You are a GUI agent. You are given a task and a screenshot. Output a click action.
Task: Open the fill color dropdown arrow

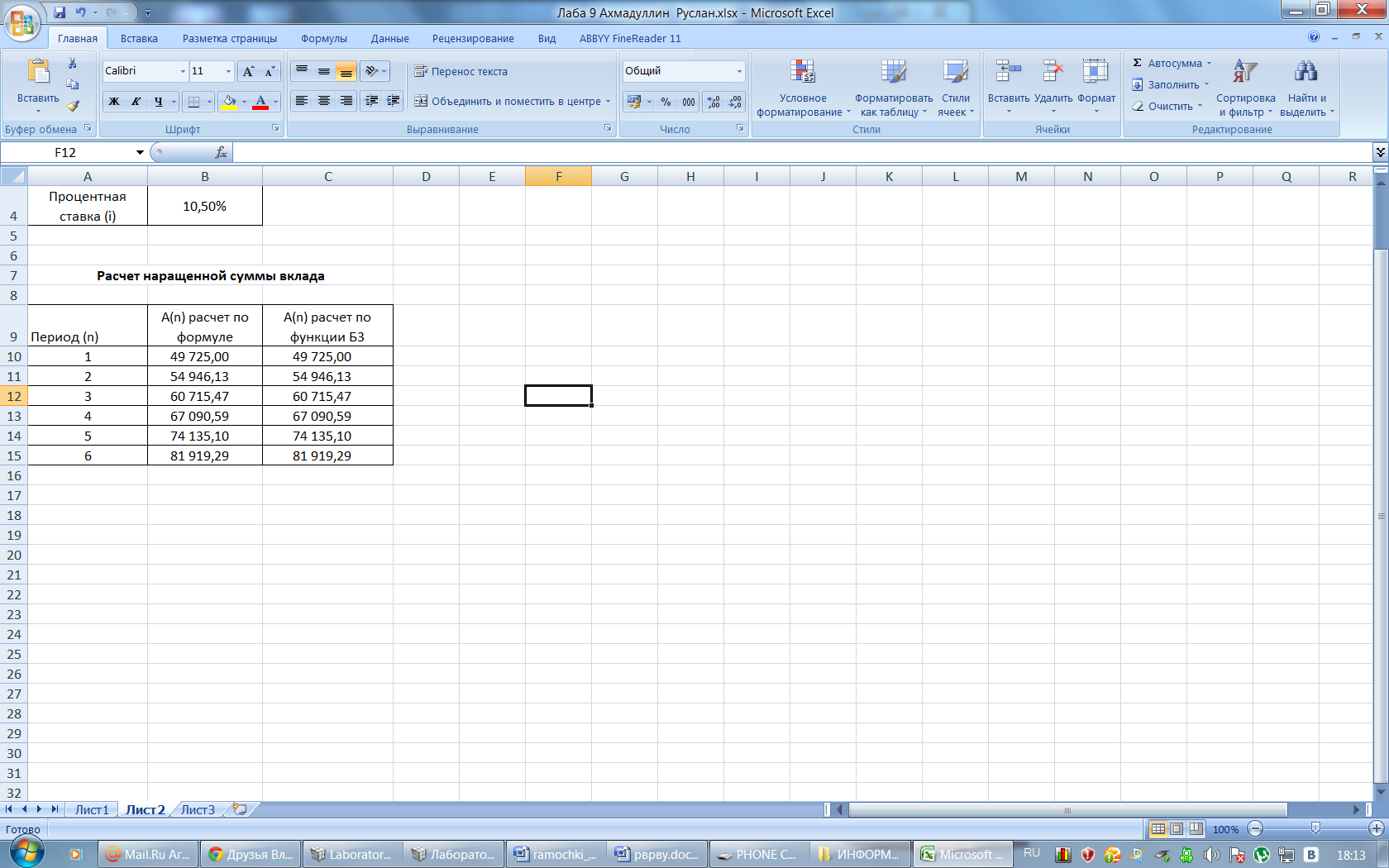click(x=244, y=102)
